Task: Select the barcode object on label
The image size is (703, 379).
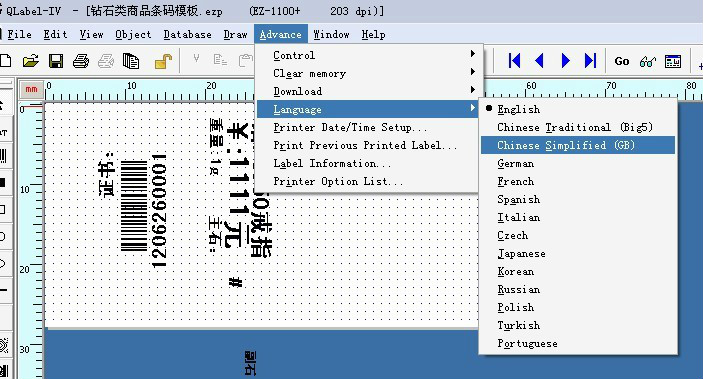Action: coord(134,205)
